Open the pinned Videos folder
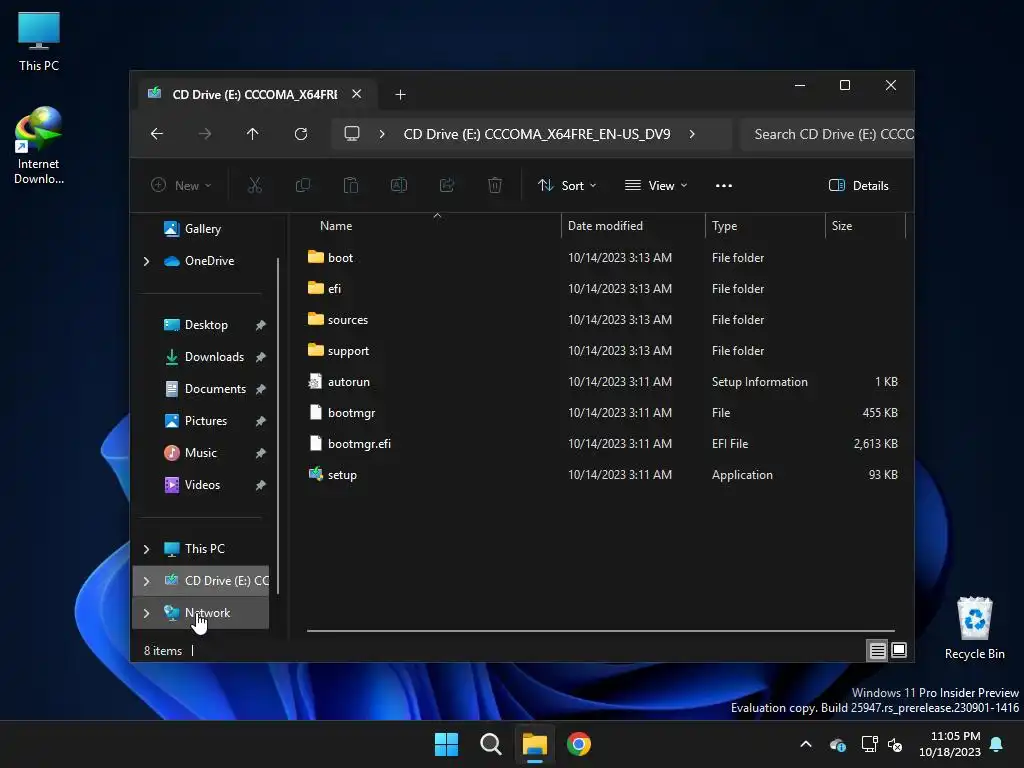Image resolution: width=1024 pixels, height=768 pixels. (x=202, y=485)
